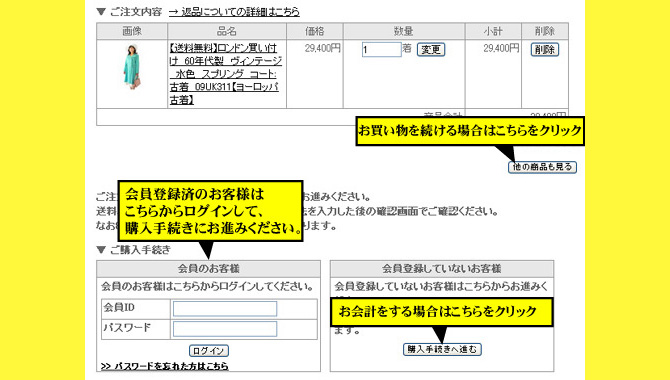
Task: Focus the パスワード input field
Action: (225, 329)
